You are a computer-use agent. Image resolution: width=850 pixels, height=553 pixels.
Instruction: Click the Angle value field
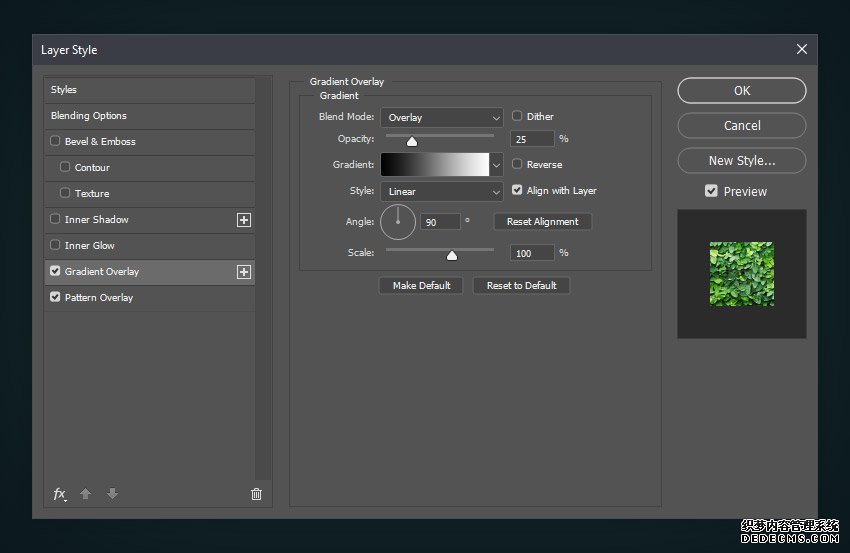440,222
